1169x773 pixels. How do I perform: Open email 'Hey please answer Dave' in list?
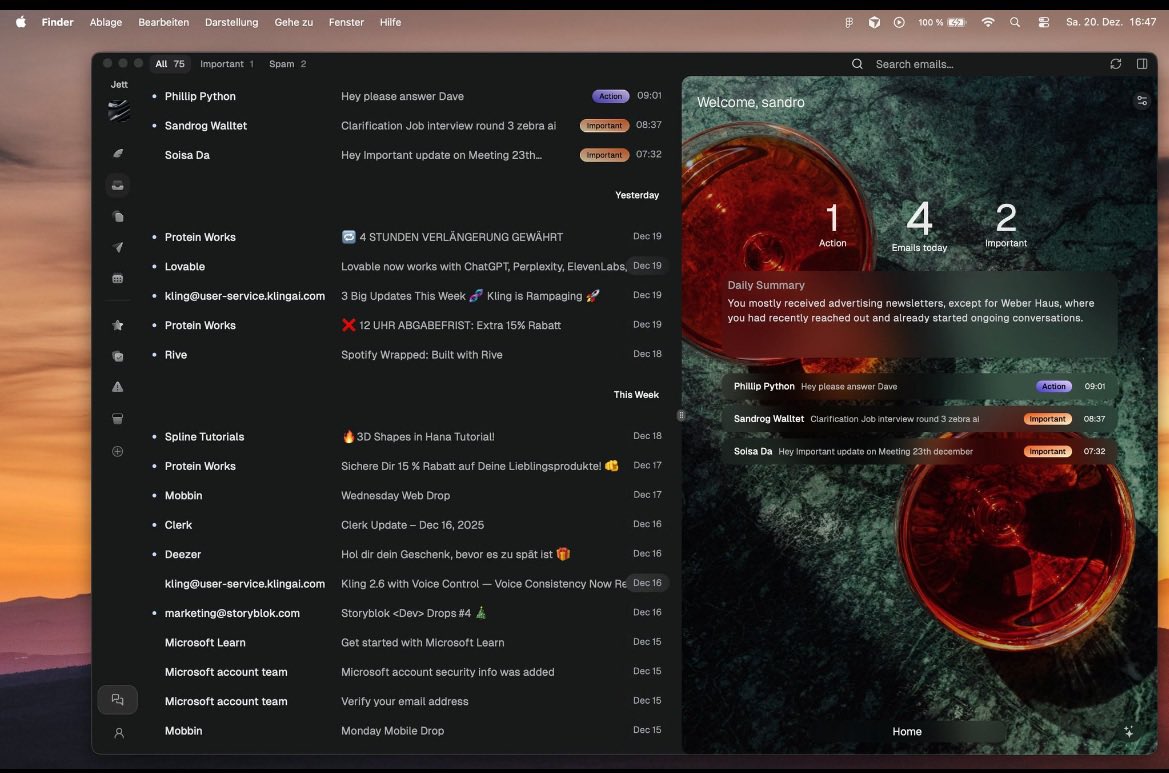(x=407, y=96)
